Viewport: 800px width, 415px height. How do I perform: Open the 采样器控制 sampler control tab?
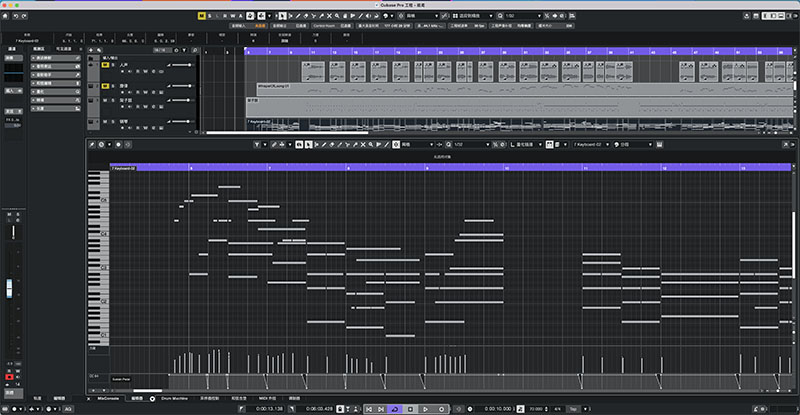pyautogui.click(x=209, y=398)
